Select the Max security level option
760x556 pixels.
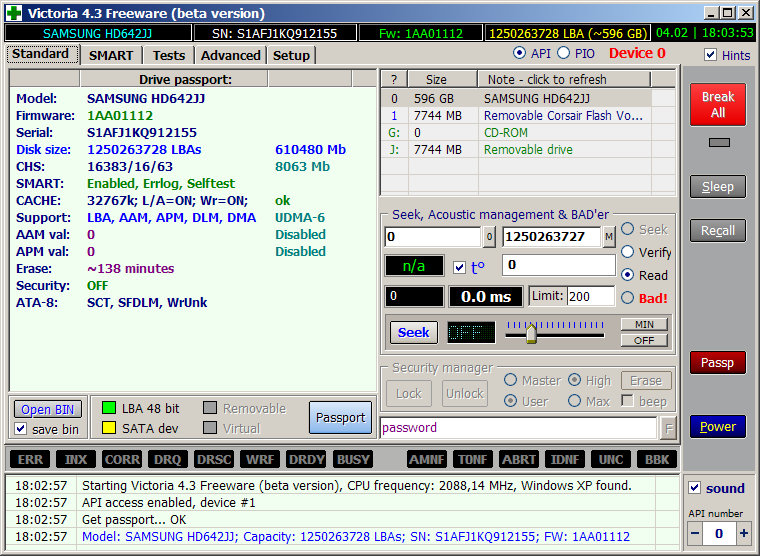(x=575, y=400)
